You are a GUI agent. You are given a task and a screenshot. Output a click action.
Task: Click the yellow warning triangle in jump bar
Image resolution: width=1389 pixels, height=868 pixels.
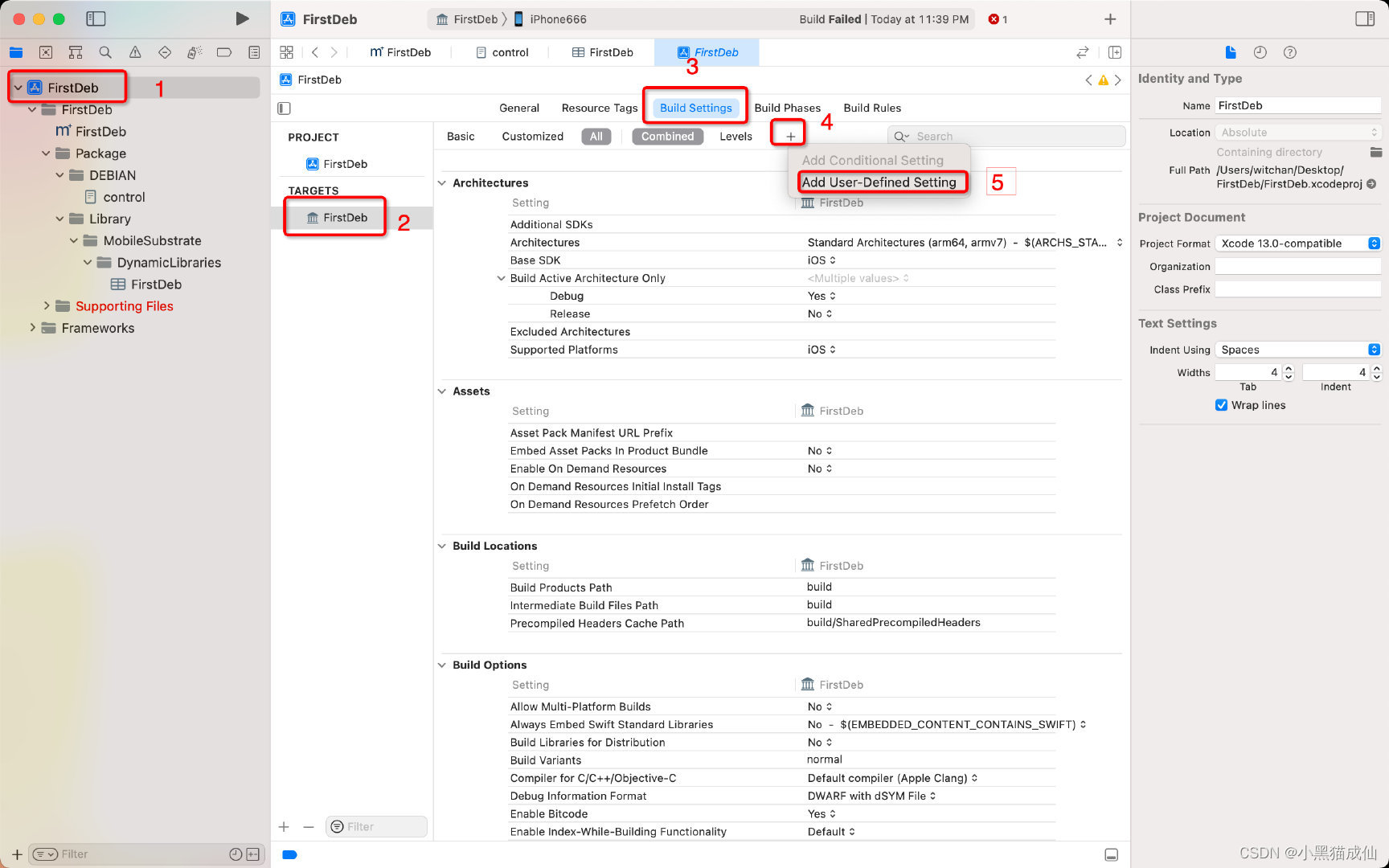[x=1103, y=80]
